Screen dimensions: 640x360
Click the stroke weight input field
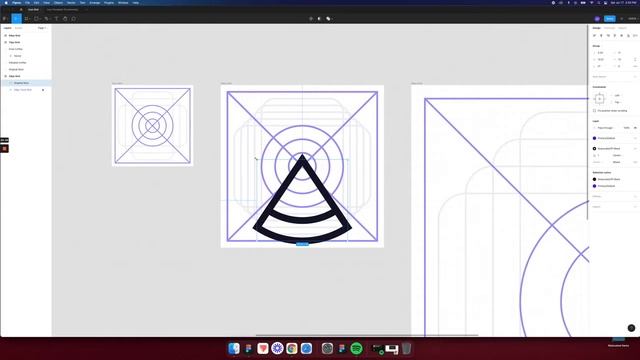(x=600, y=156)
